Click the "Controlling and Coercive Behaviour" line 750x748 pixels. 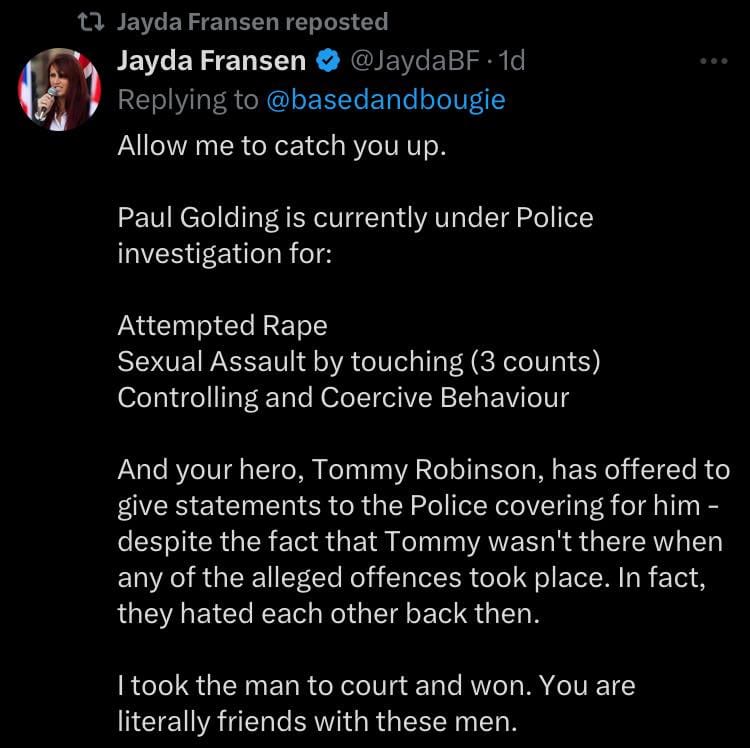(x=343, y=397)
